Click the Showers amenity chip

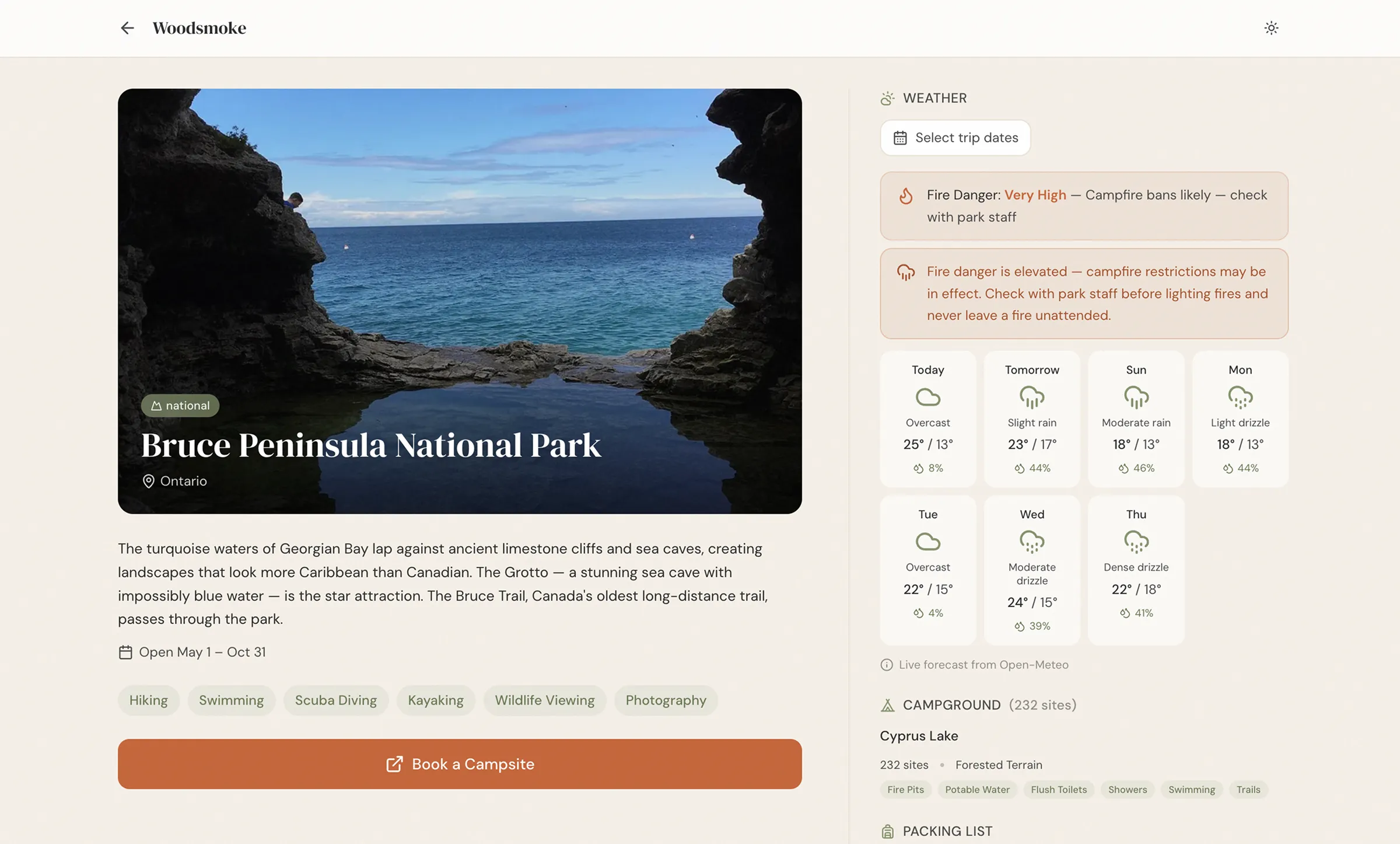tap(1127, 790)
